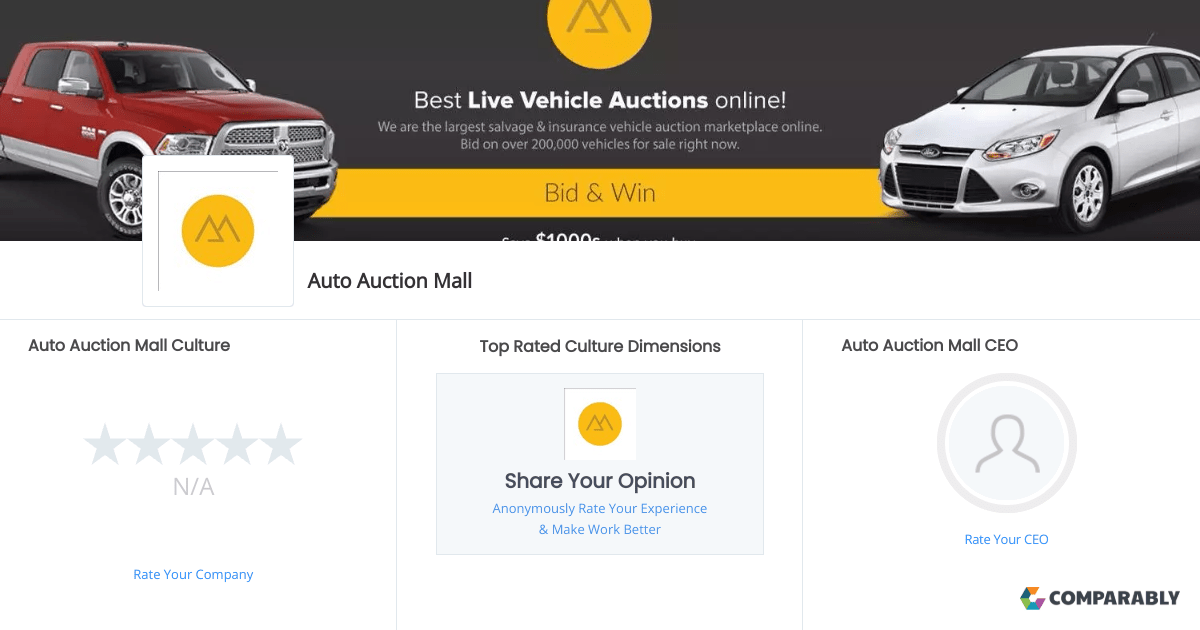This screenshot has height=630, width=1200.
Task: Click Anonymously Rate Your Experience text
Action: (x=600, y=508)
